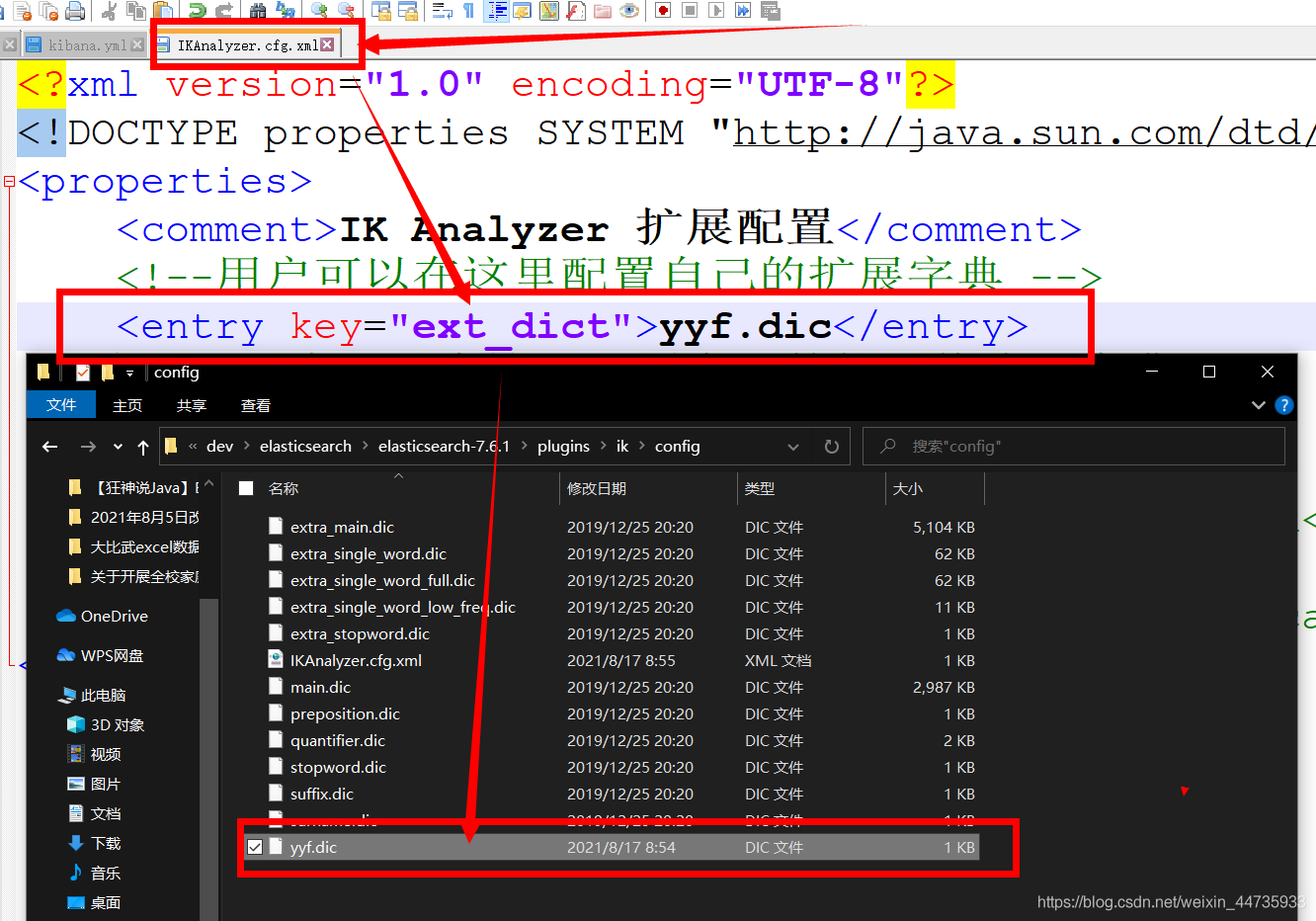
Task: Expand chevron after ik breadcrumb
Action: [642, 447]
